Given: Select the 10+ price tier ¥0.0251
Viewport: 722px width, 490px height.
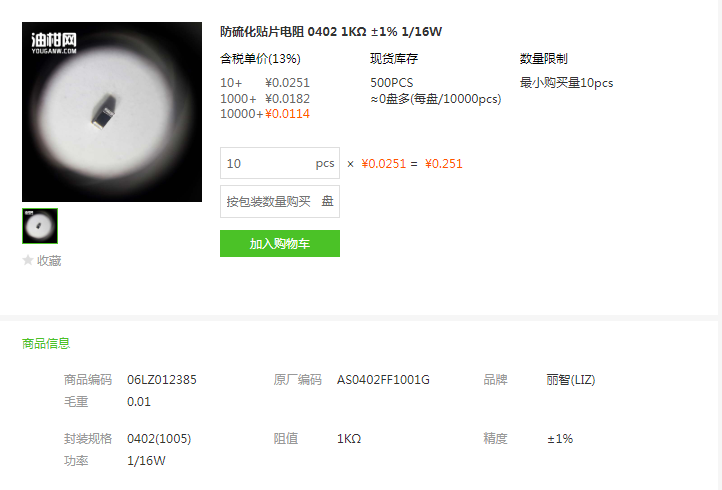Looking at the screenshot, I should (265, 83).
